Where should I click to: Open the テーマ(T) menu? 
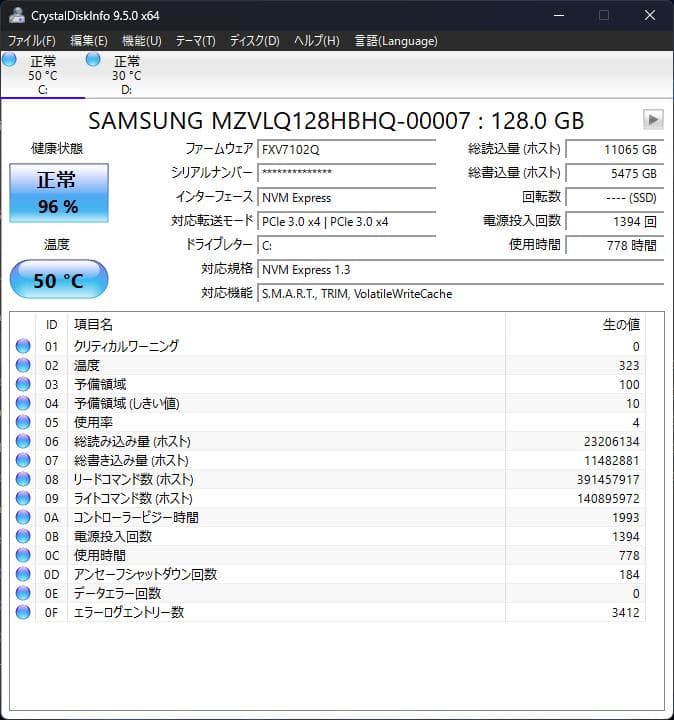196,41
